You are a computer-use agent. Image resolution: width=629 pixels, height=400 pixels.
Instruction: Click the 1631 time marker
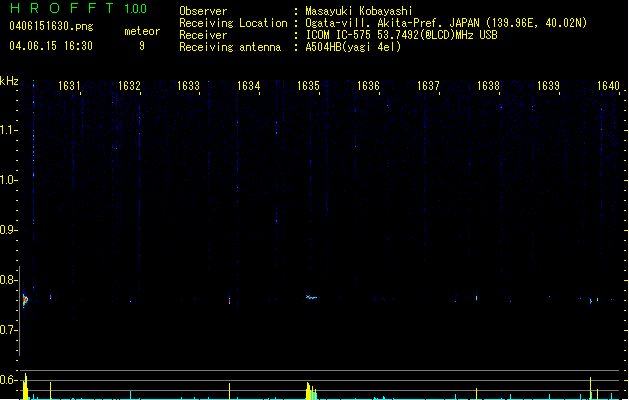click(x=69, y=86)
